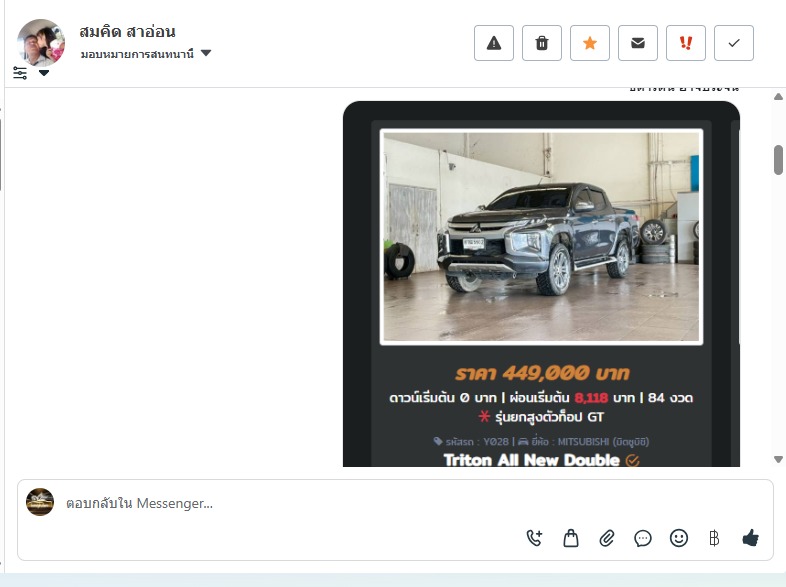Open สมคิด สาอ่อน profile picture
This screenshot has height=587, width=786.
41,43
